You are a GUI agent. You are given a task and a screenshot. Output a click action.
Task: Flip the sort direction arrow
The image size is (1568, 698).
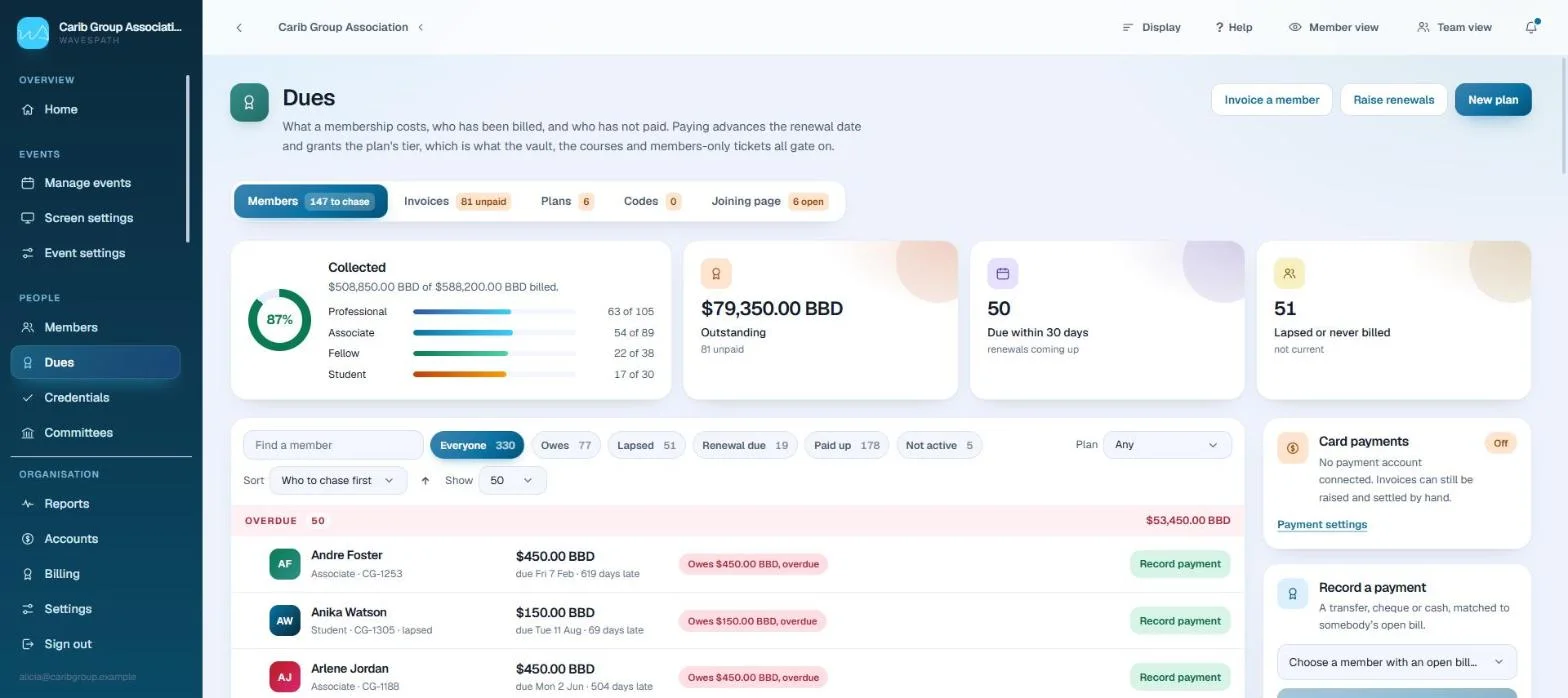pos(425,480)
